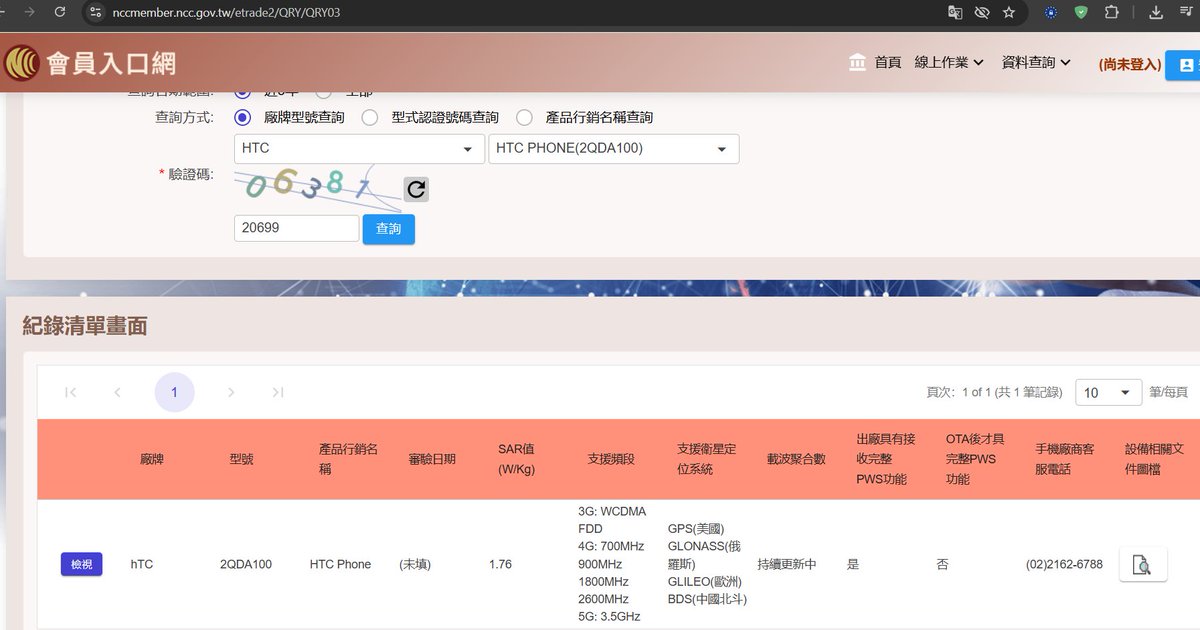Click the 持續更新中 carrier aggregation cell
Screen dimensions: 1200x630
click(787, 564)
